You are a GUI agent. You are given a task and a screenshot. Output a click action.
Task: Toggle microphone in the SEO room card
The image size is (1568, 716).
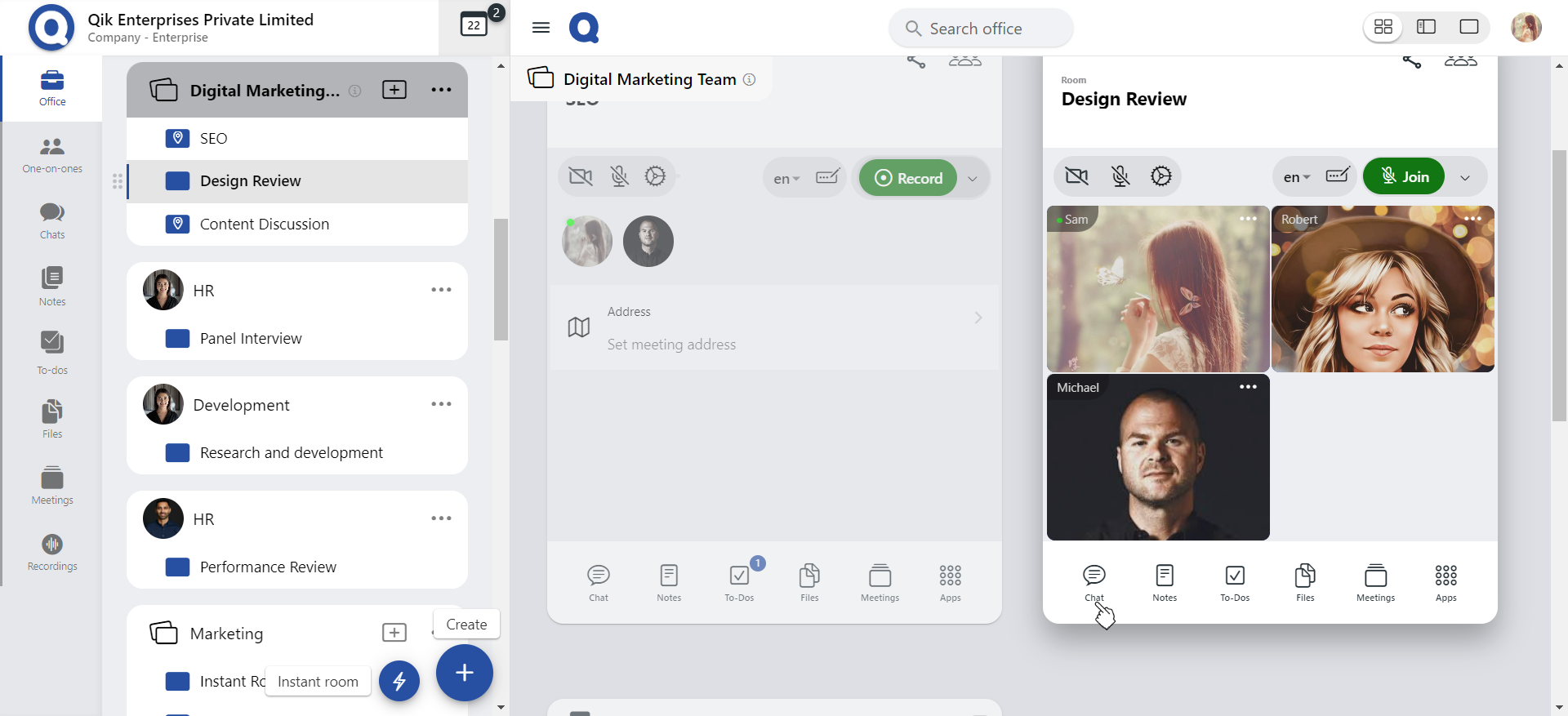point(620,176)
